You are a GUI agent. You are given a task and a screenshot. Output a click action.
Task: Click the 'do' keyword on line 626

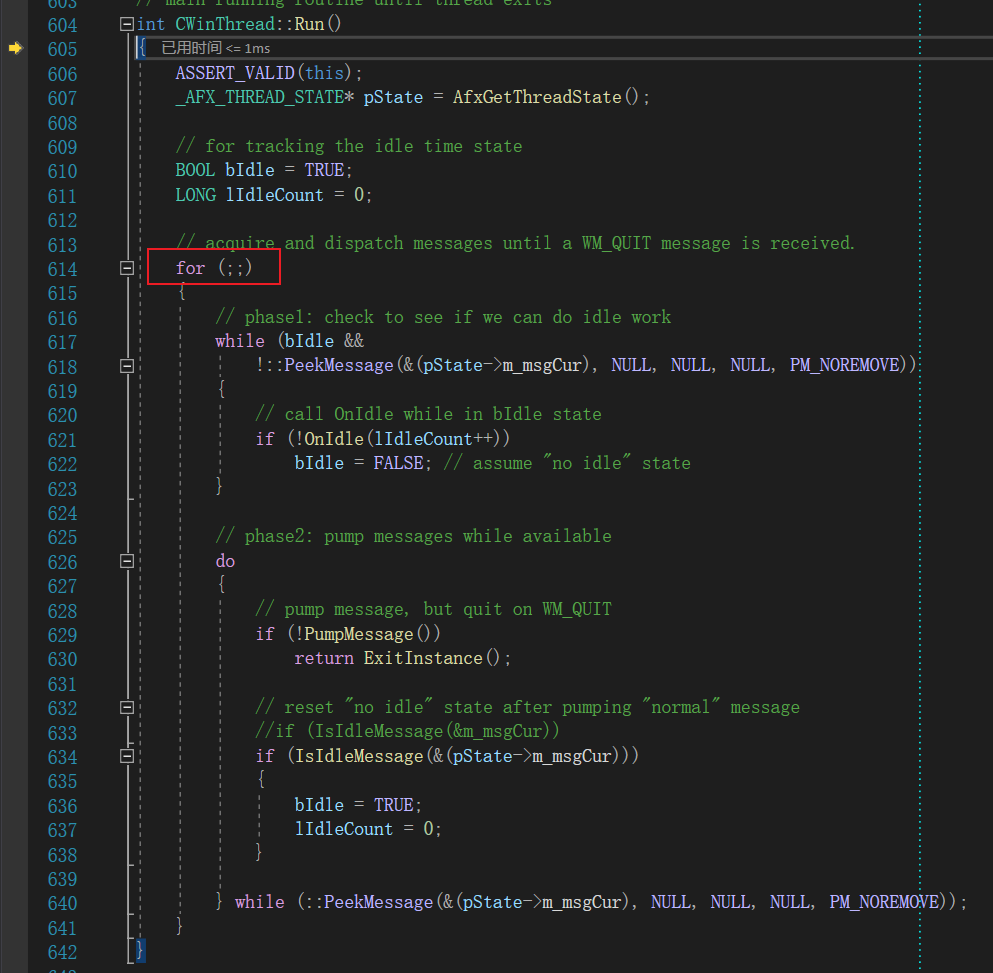point(225,561)
